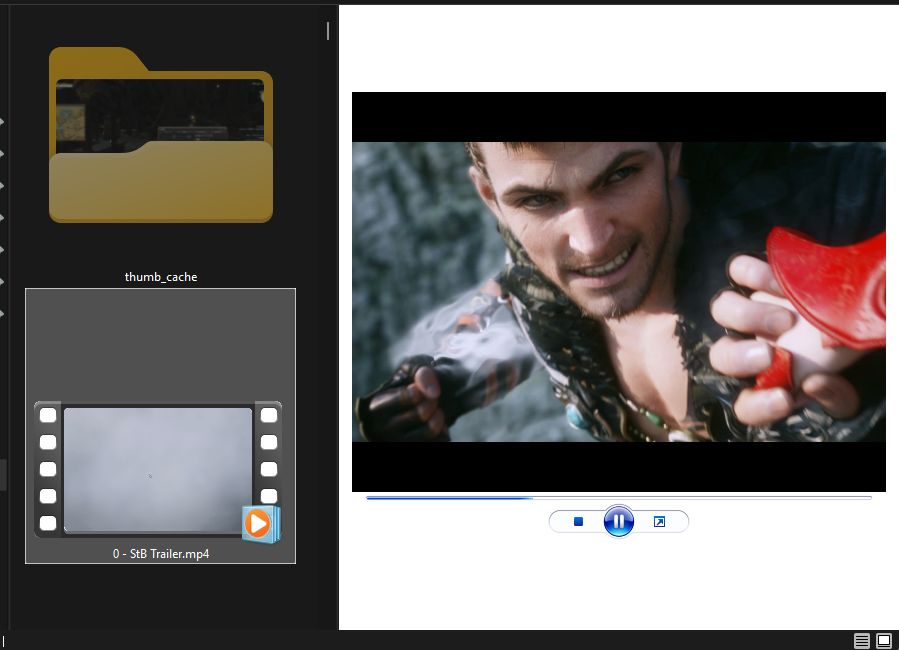Select the 0 - StB Trailer.mp4 thumbnail

coord(158,470)
